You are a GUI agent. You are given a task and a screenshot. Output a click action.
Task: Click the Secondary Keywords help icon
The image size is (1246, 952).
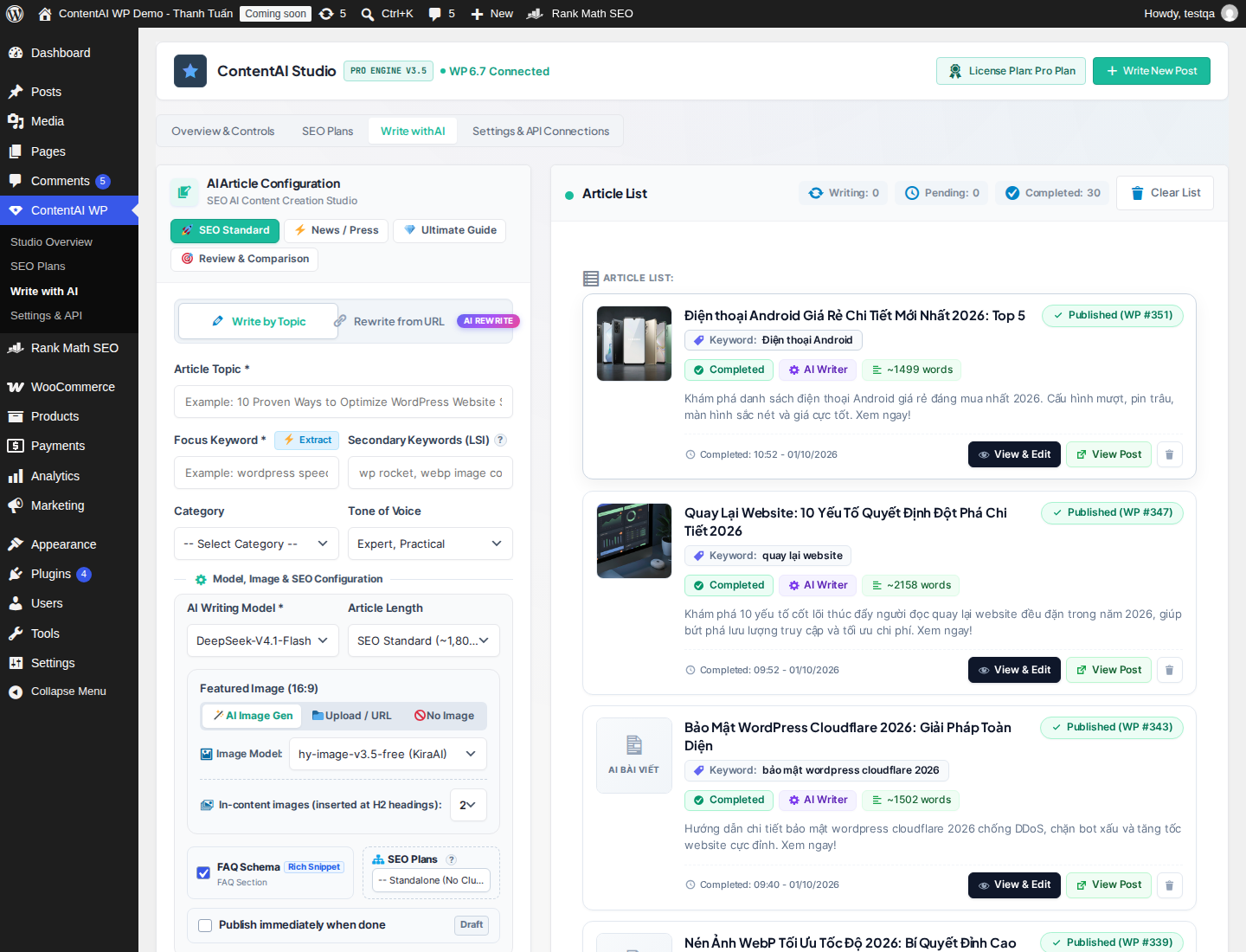pyautogui.click(x=500, y=440)
